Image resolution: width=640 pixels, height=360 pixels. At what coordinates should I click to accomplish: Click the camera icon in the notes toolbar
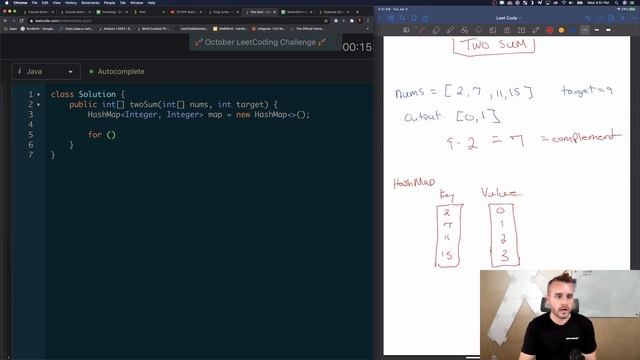507,30
